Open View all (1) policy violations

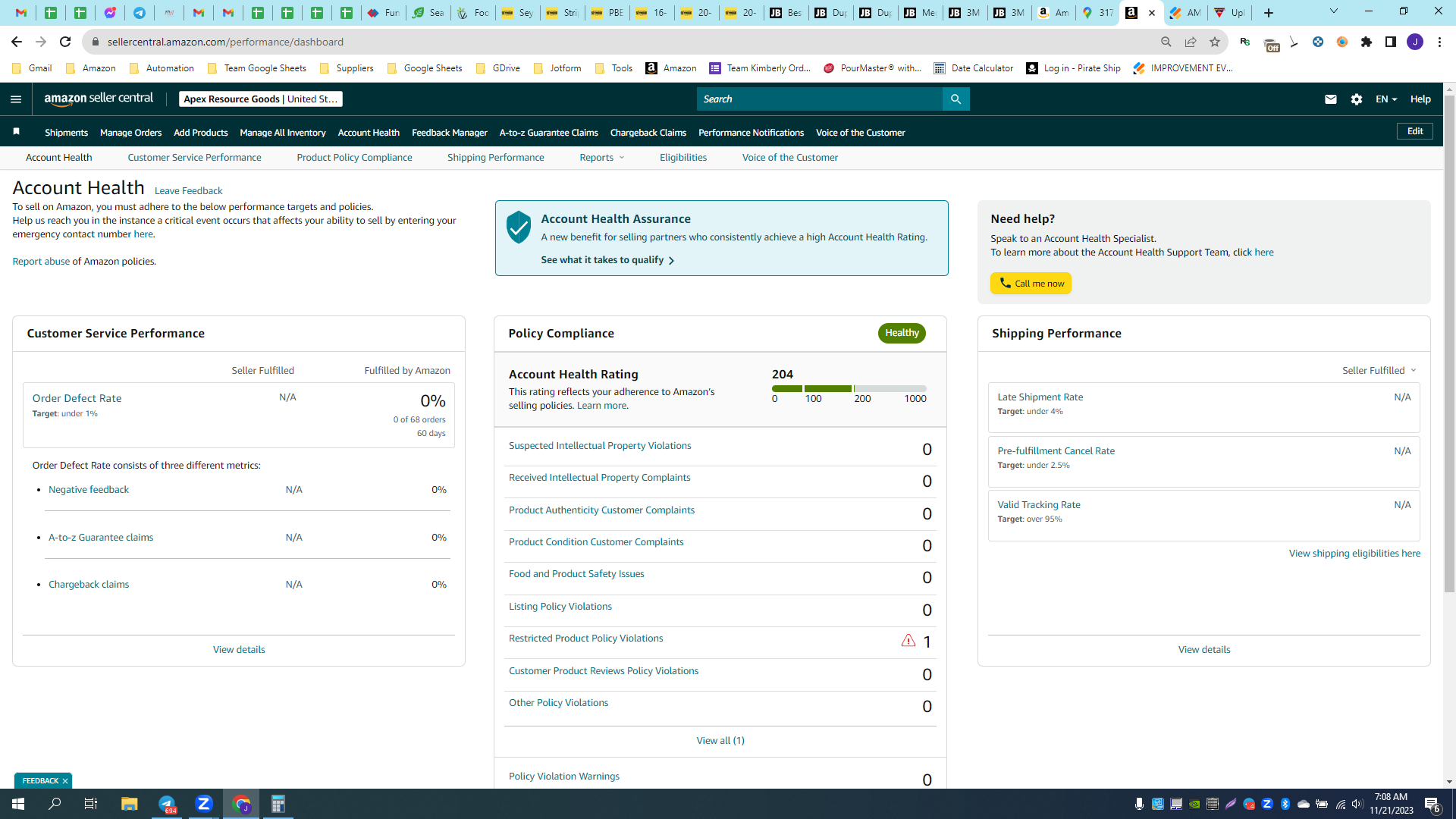[720, 741]
